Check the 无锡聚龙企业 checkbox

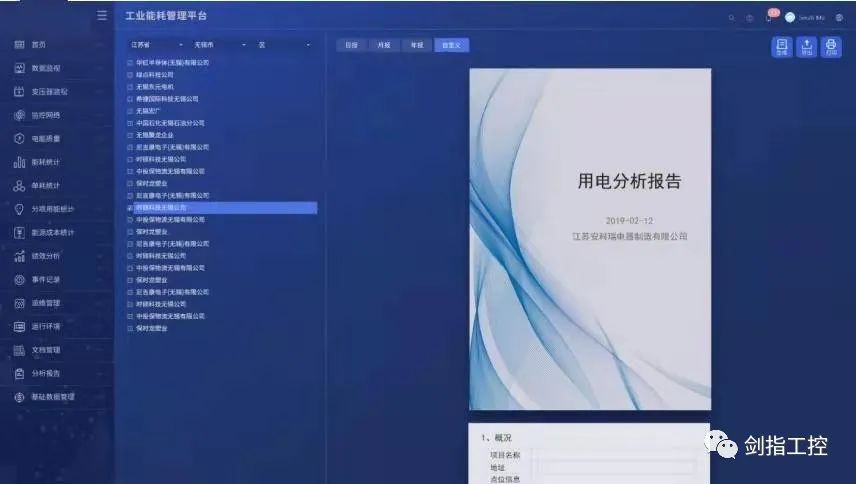(x=130, y=135)
